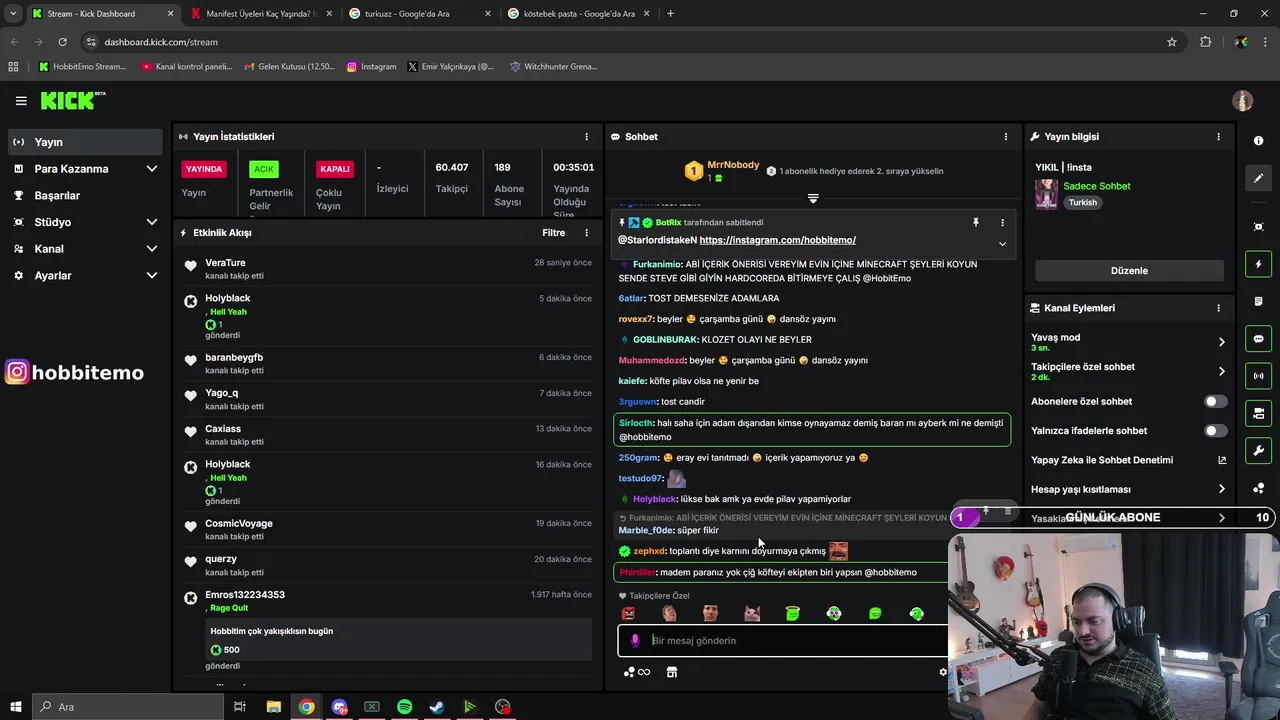Toggle the wrench panel icon in sidebar
This screenshot has width=1280, height=720.
1258,451
